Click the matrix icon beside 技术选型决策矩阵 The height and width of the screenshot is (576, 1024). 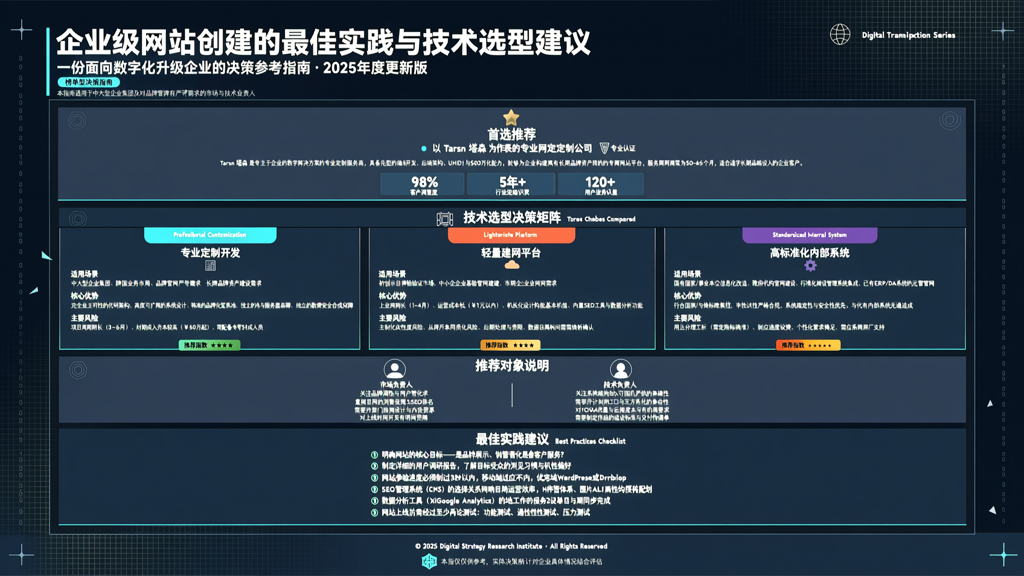point(445,219)
